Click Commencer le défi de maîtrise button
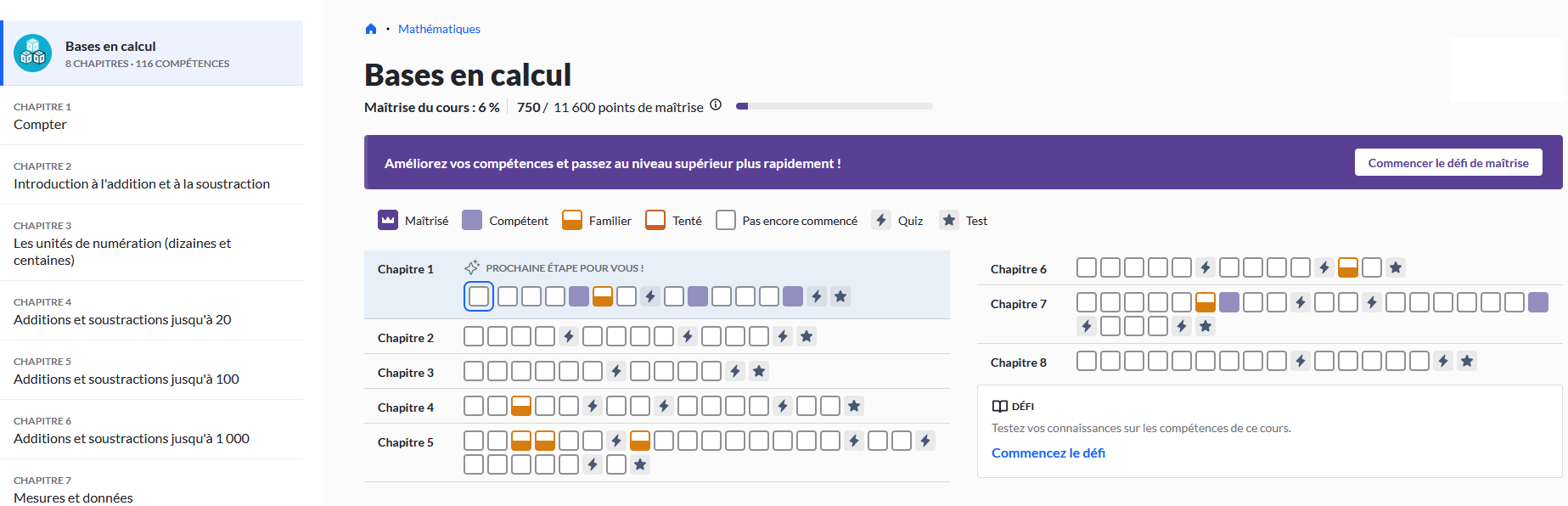The width and height of the screenshot is (1568, 506). (1448, 163)
